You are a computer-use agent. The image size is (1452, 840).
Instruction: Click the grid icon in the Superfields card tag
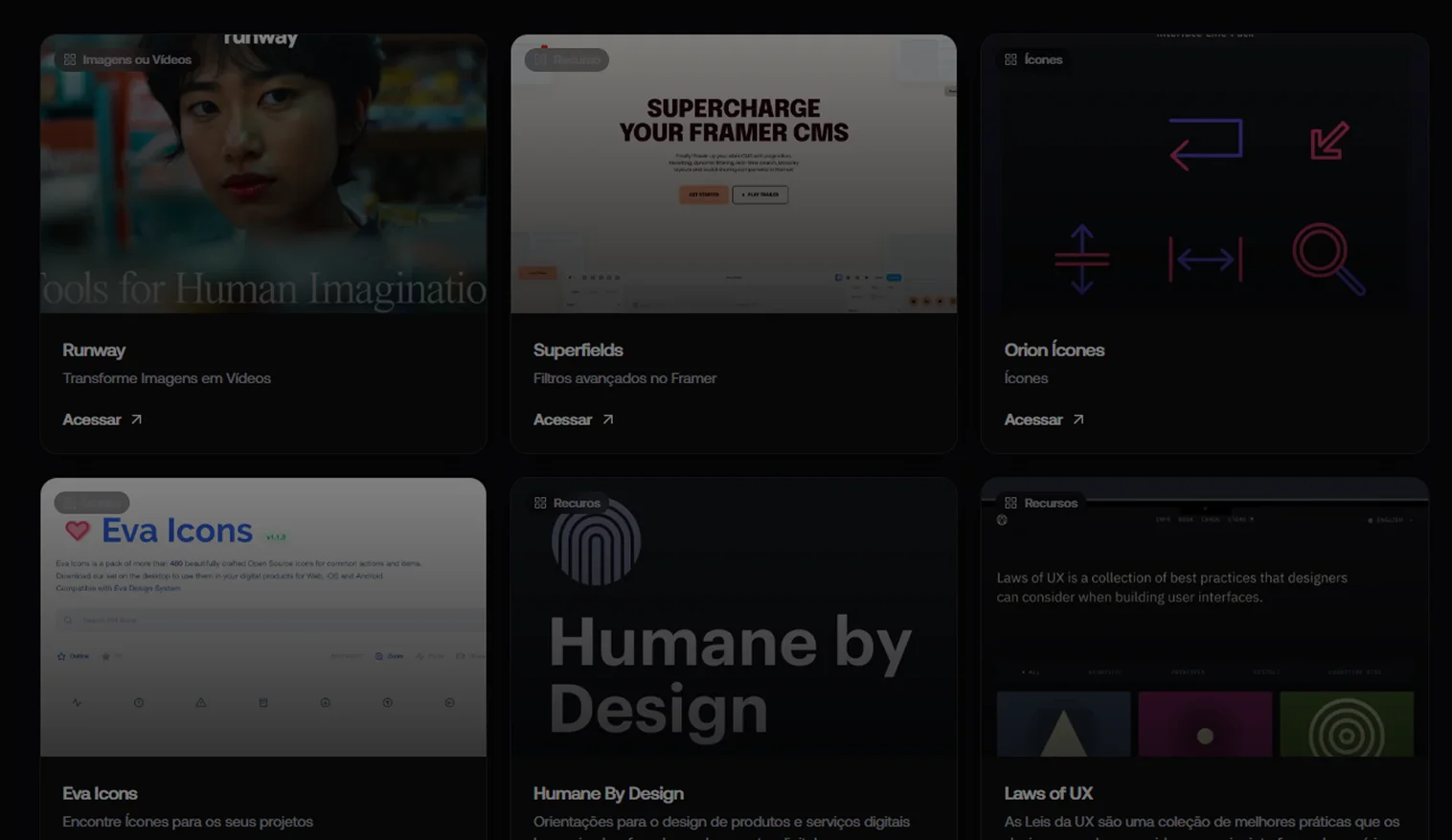click(x=540, y=59)
